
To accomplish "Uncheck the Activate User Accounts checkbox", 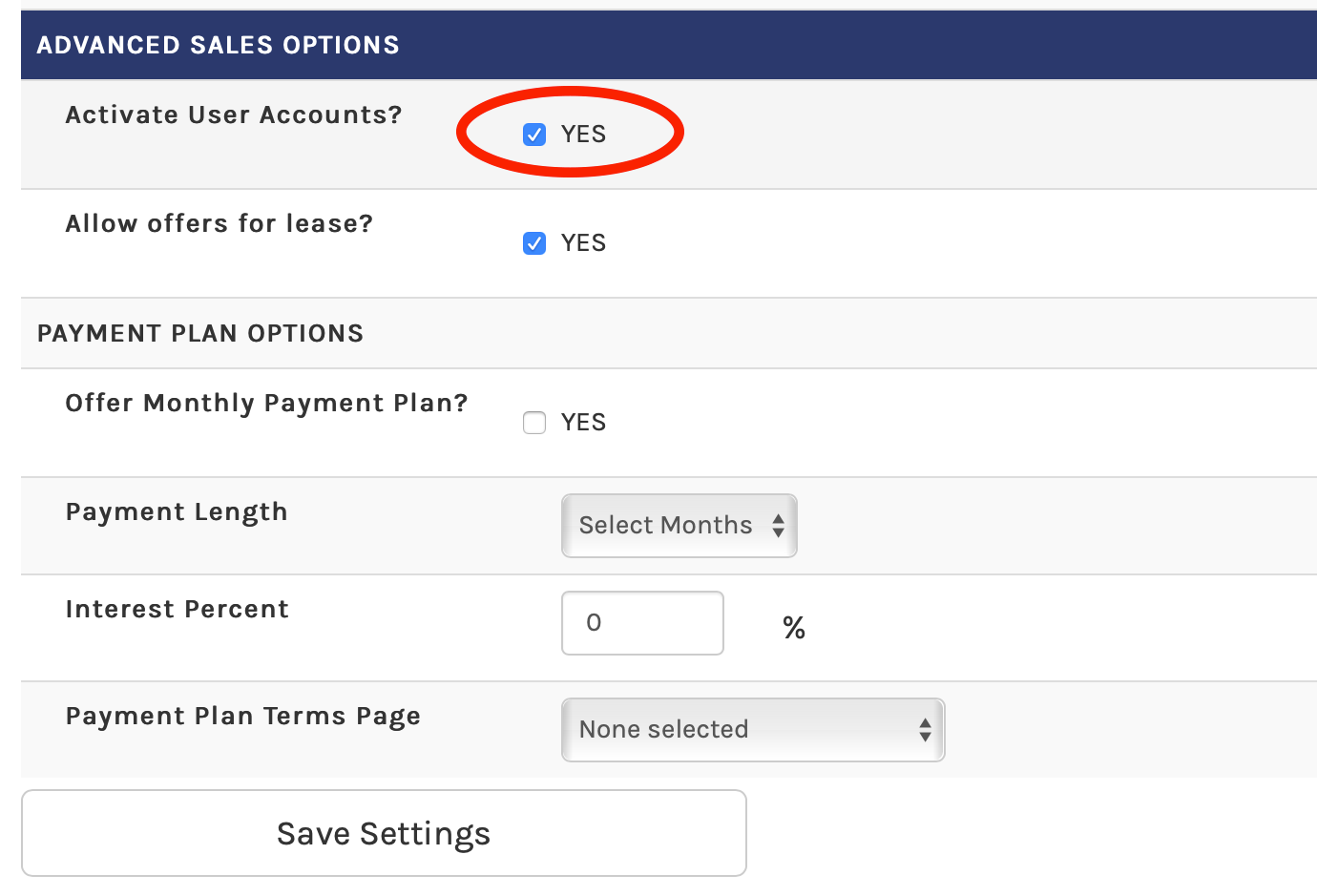I will (x=534, y=135).
